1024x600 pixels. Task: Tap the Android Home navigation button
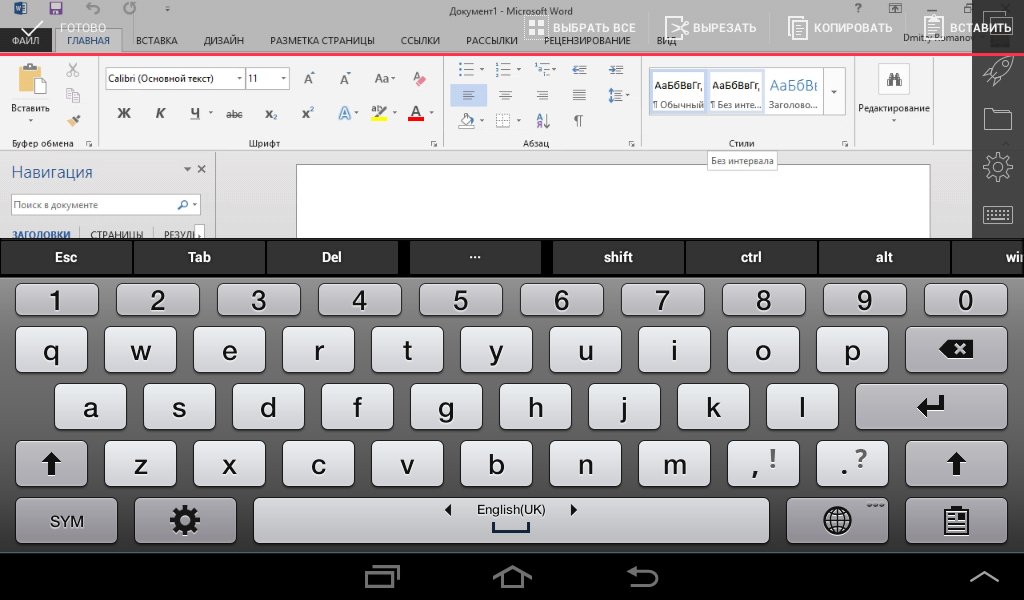point(512,576)
